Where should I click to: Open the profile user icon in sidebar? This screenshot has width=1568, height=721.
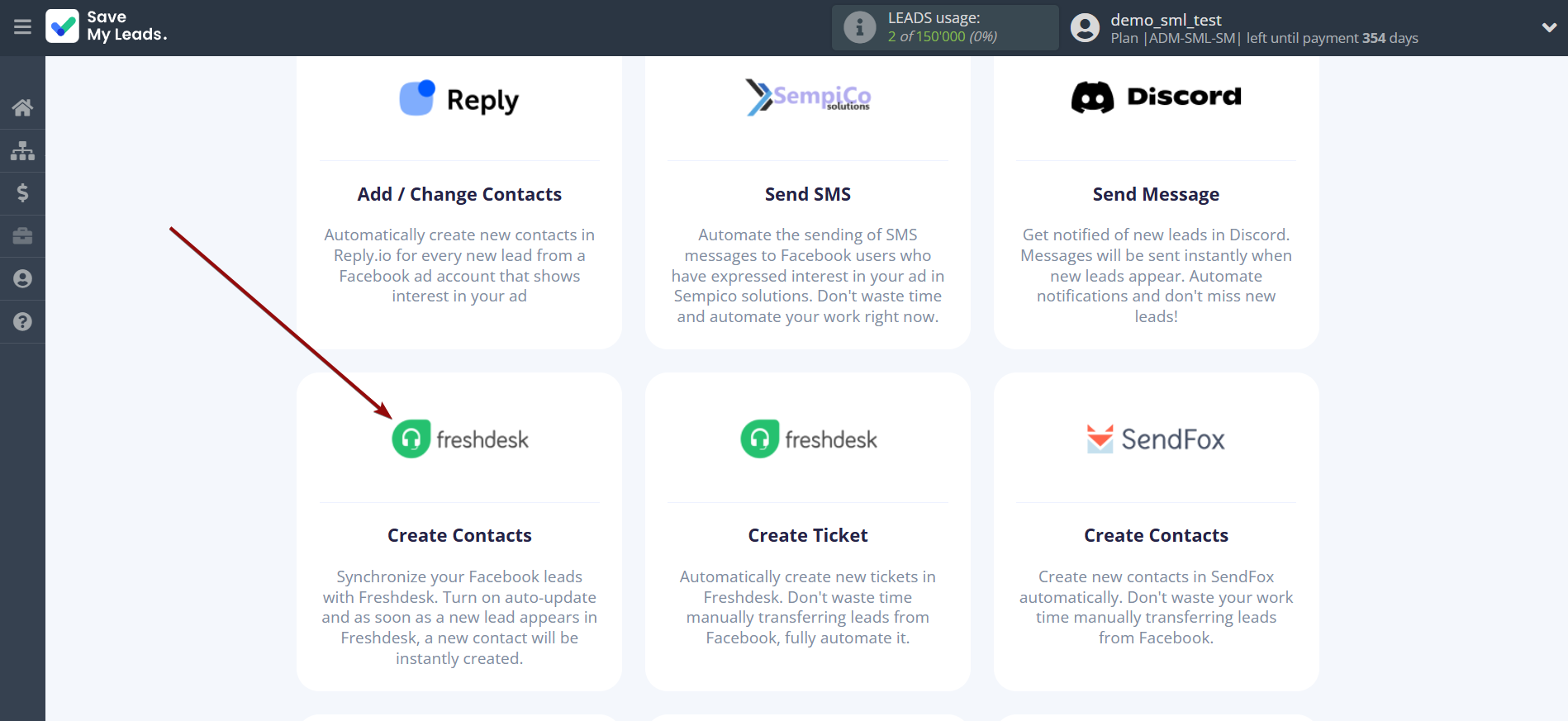[x=22, y=279]
